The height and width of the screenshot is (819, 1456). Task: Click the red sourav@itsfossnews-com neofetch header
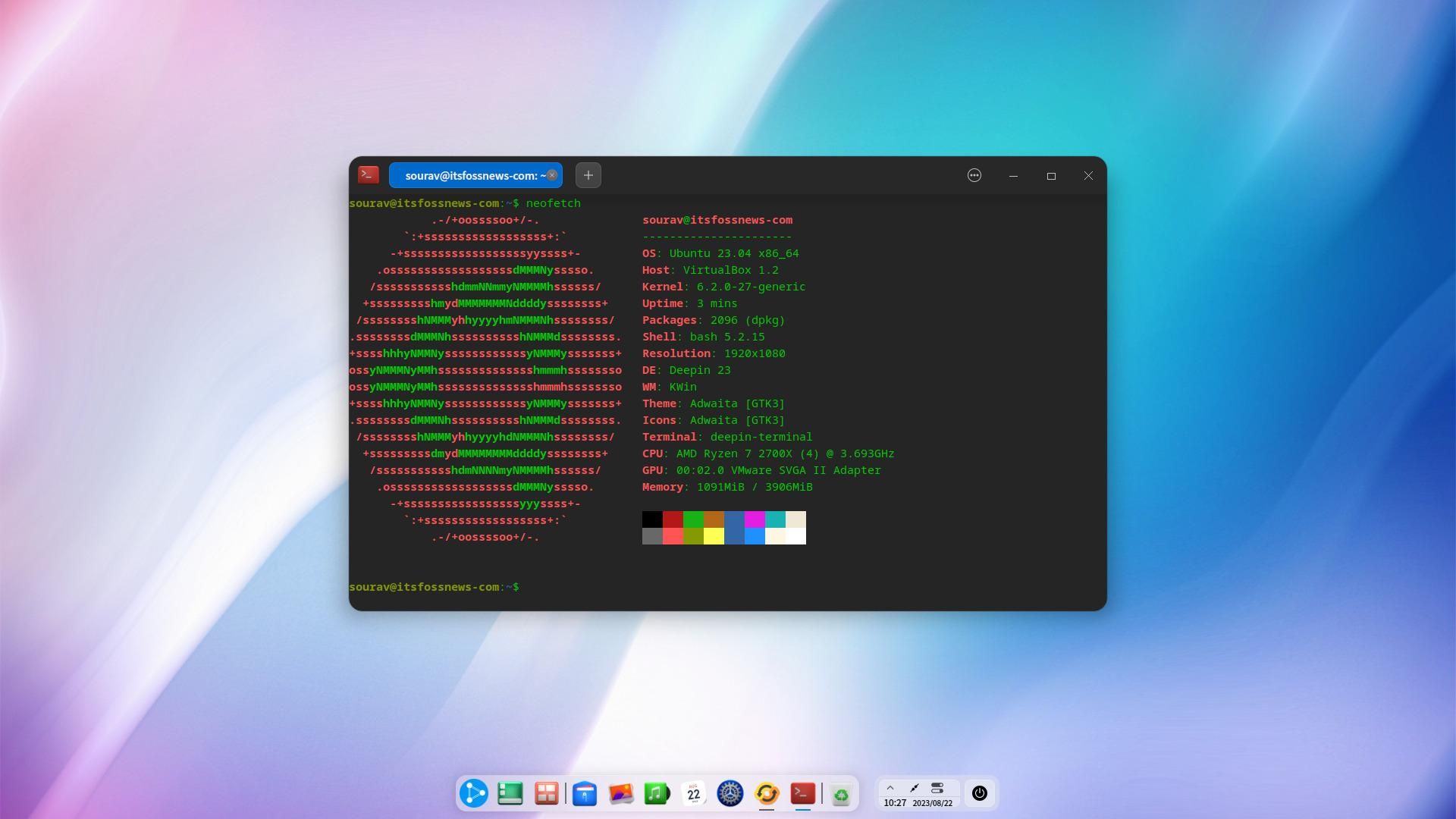717,220
